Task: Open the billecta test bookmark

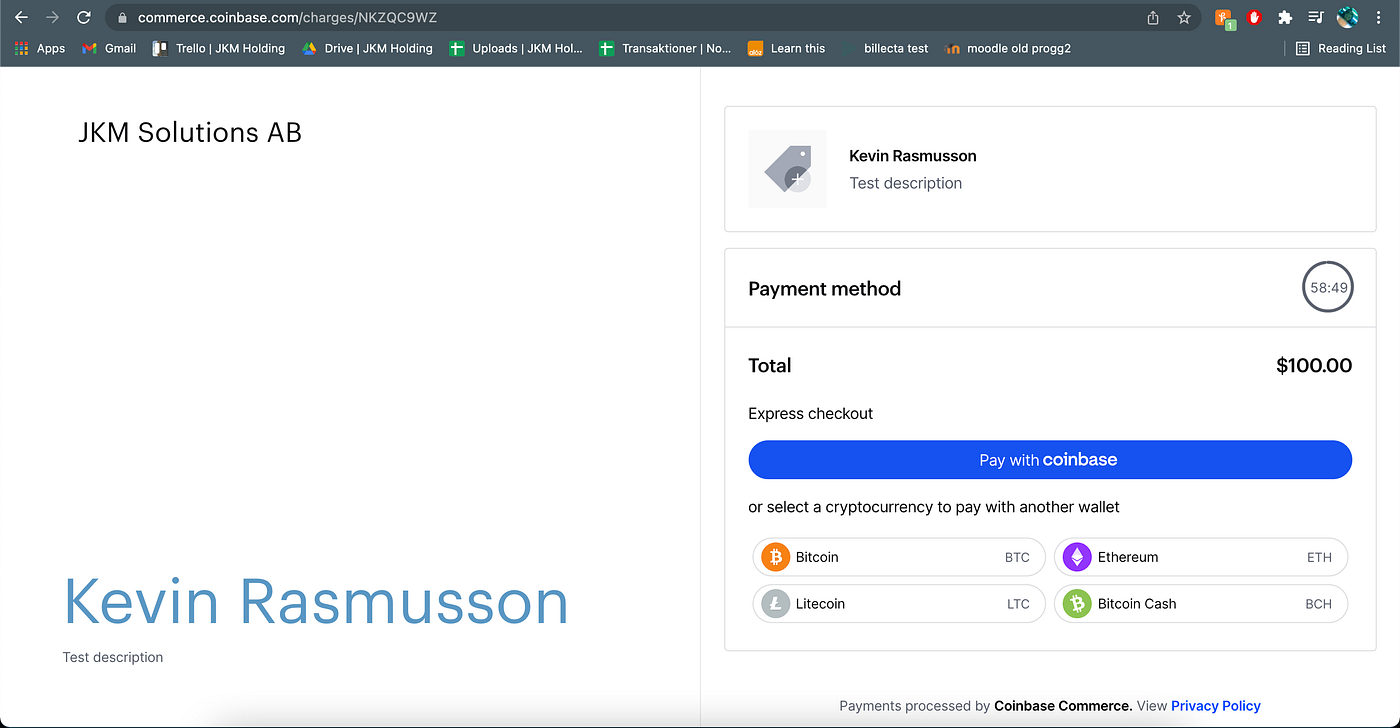Action: point(885,48)
